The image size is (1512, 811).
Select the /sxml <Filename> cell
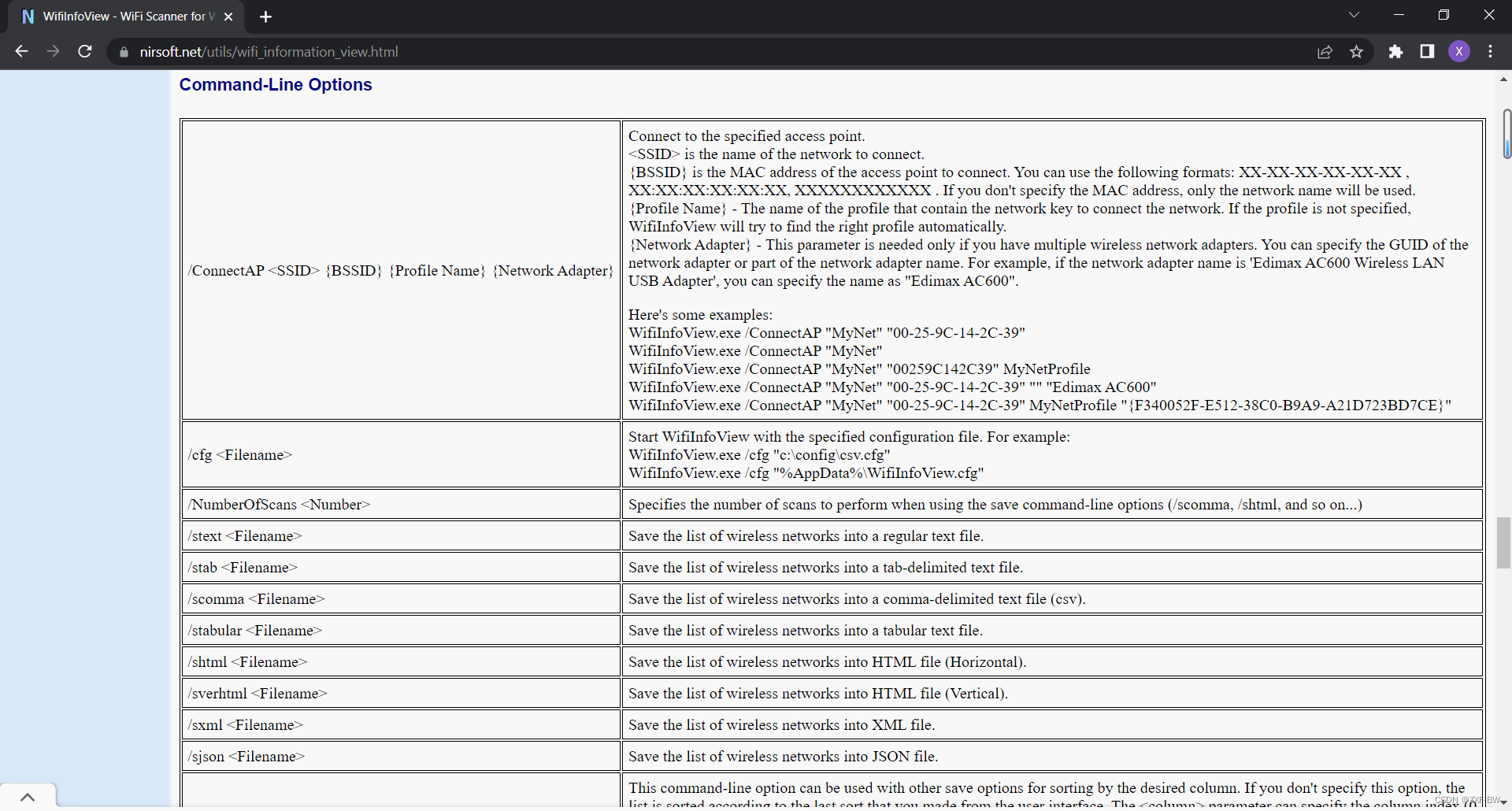[x=401, y=724]
